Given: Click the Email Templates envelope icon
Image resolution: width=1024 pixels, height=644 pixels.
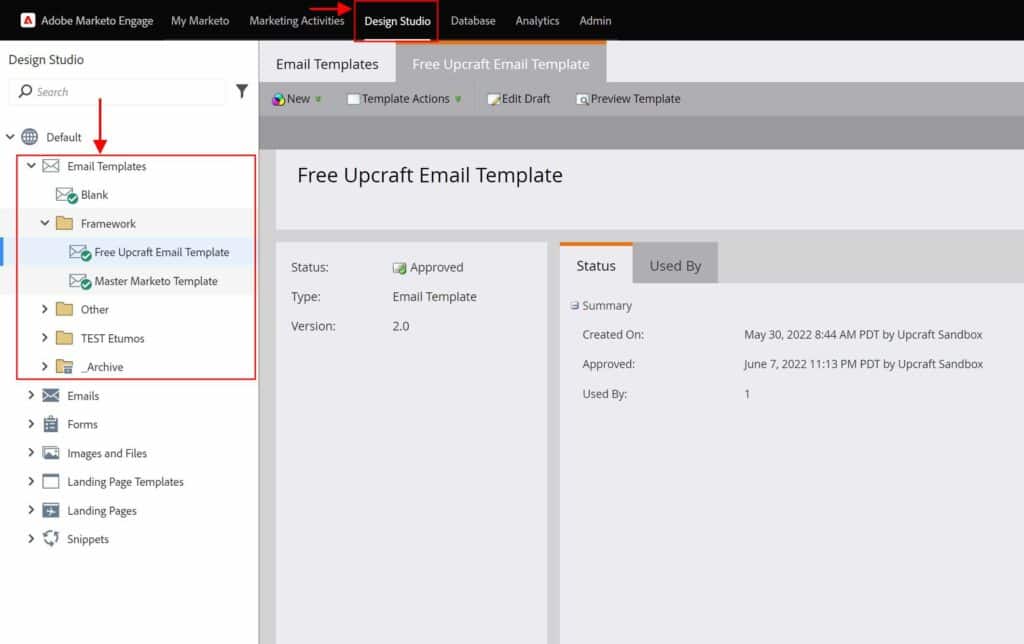Looking at the screenshot, I should coord(51,166).
